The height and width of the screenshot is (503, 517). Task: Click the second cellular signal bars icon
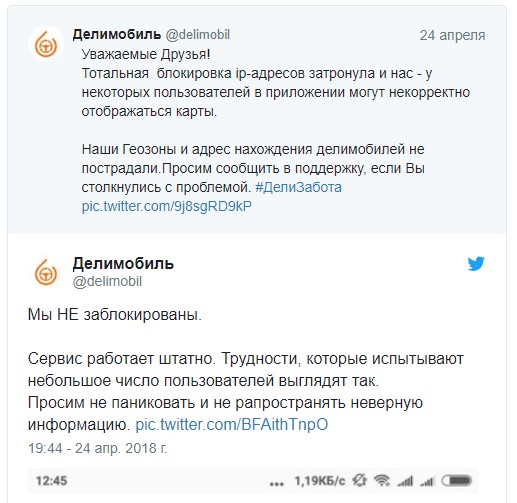point(427,481)
